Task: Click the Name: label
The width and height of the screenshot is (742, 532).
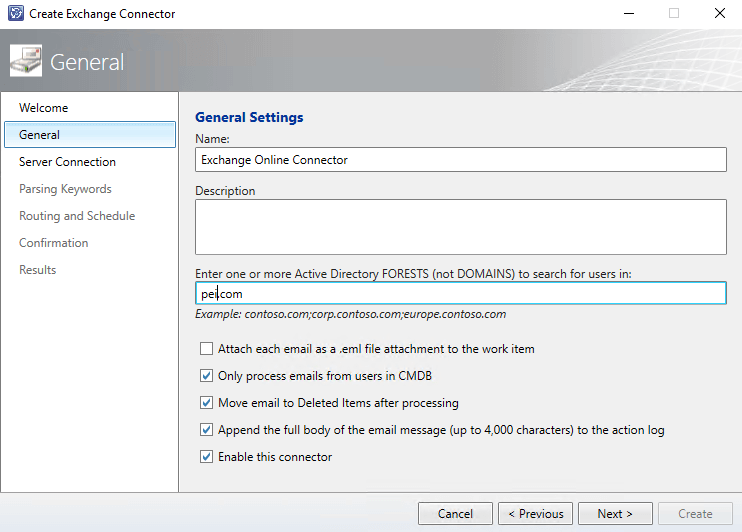Action: pos(212,139)
